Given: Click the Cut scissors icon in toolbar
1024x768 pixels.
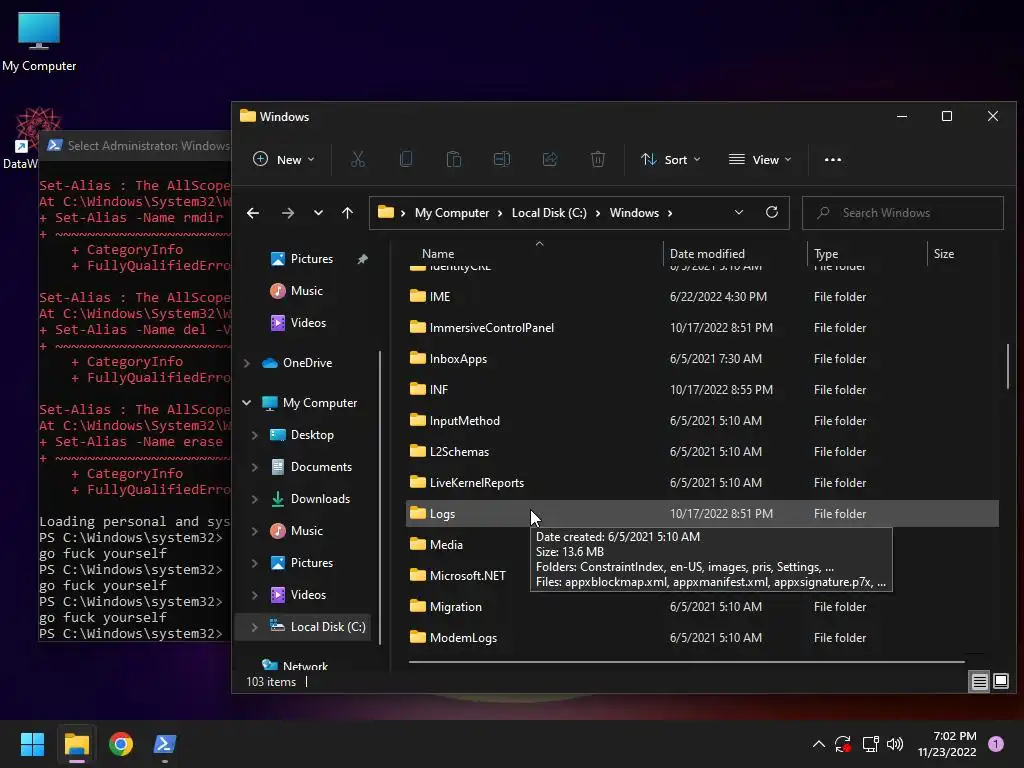Looking at the screenshot, I should (x=358, y=159).
